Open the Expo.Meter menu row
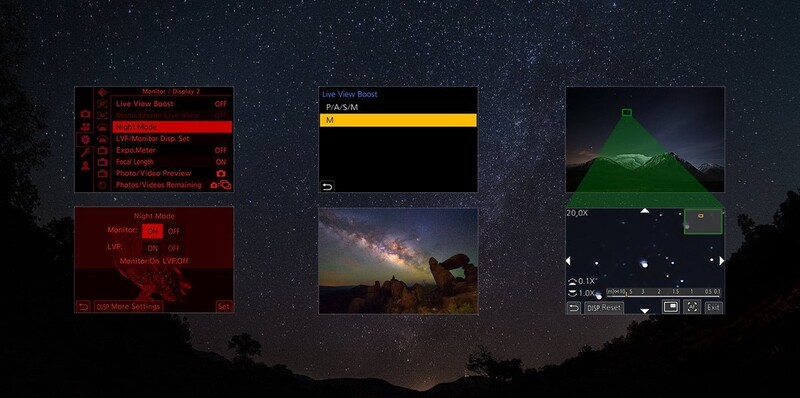 [171, 151]
